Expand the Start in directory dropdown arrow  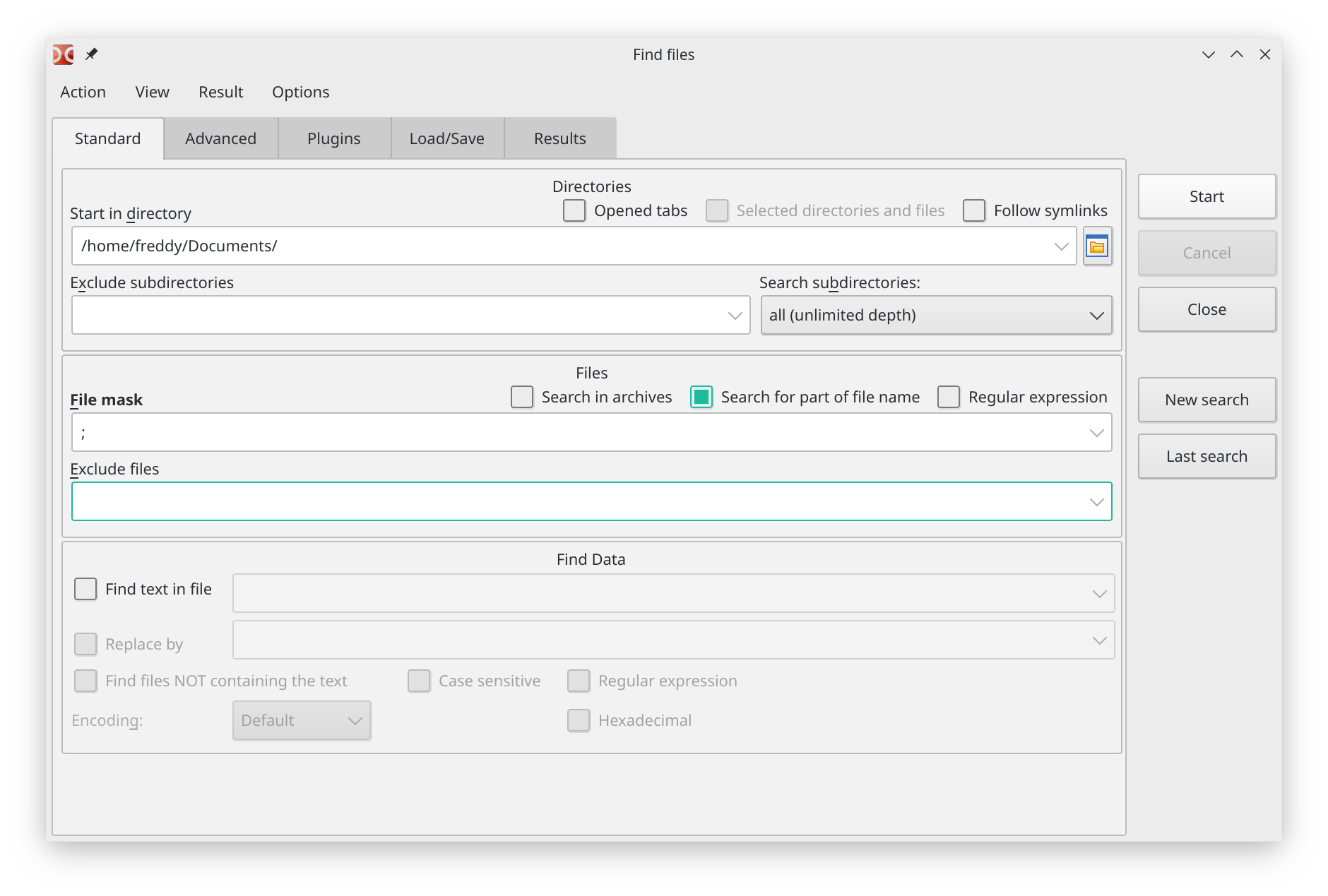[x=1061, y=246]
